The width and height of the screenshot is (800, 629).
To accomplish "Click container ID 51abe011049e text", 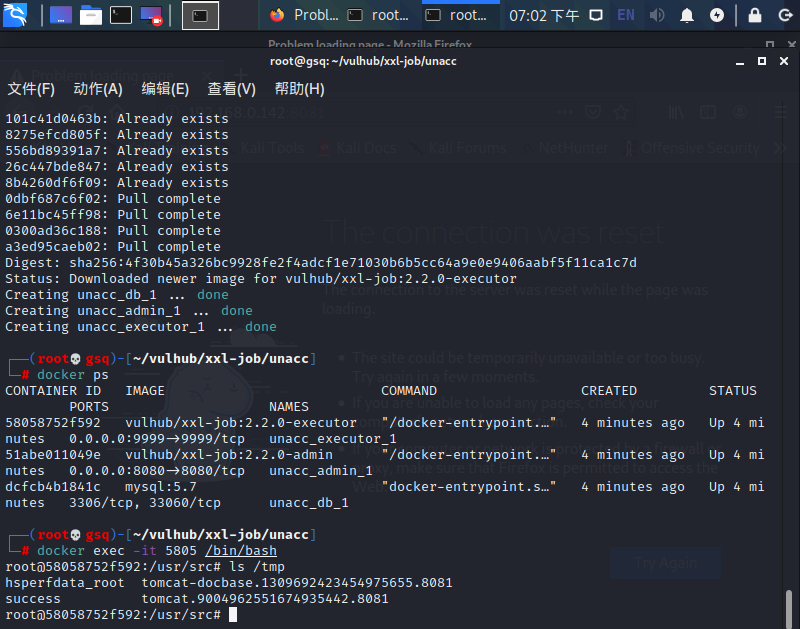I will [x=53, y=455].
